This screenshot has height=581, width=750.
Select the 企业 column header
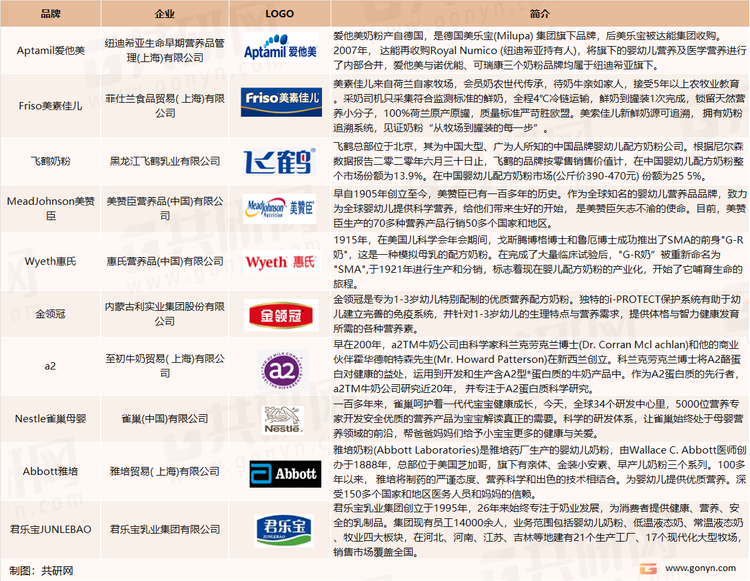(165, 13)
